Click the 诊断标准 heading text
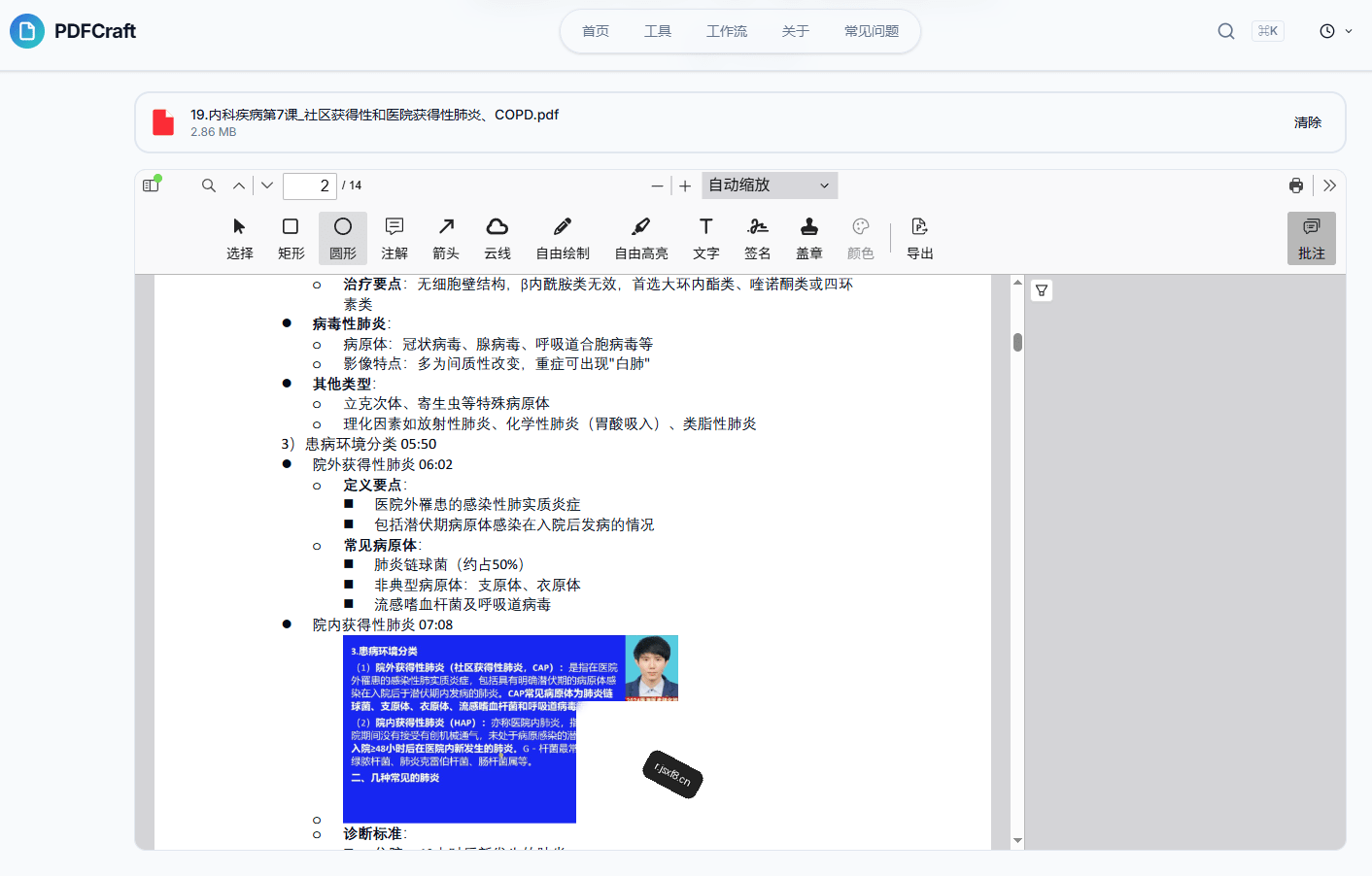The image size is (1372, 876). coord(373,834)
